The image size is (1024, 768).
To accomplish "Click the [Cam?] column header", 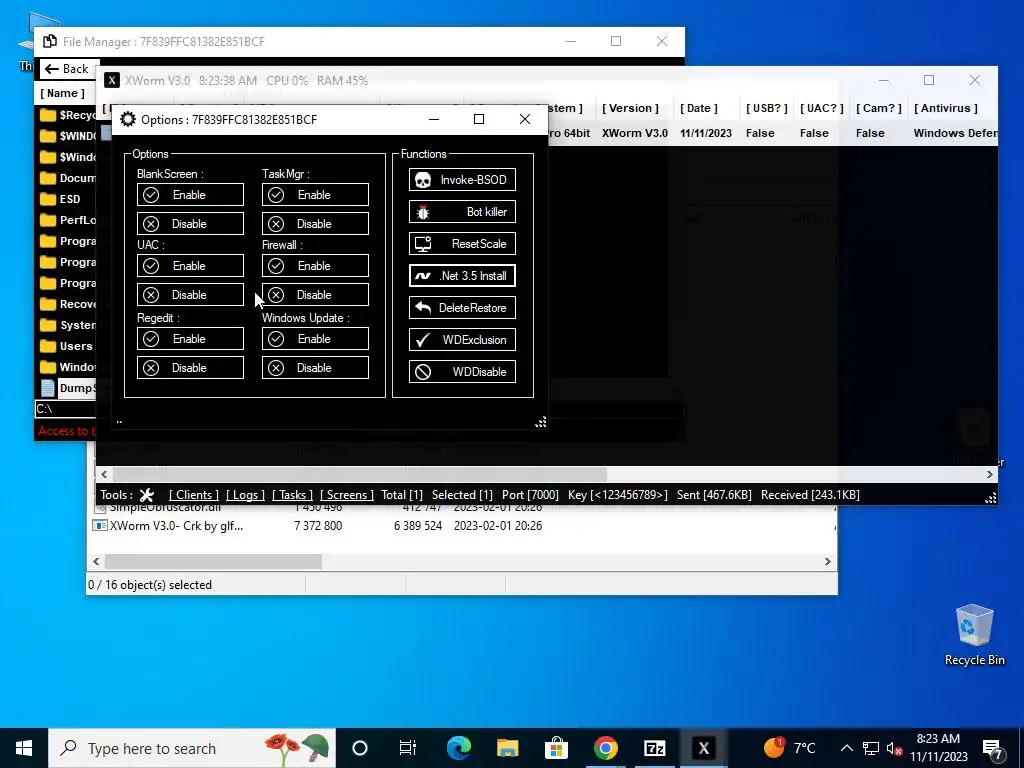I will pyautogui.click(x=878, y=108).
